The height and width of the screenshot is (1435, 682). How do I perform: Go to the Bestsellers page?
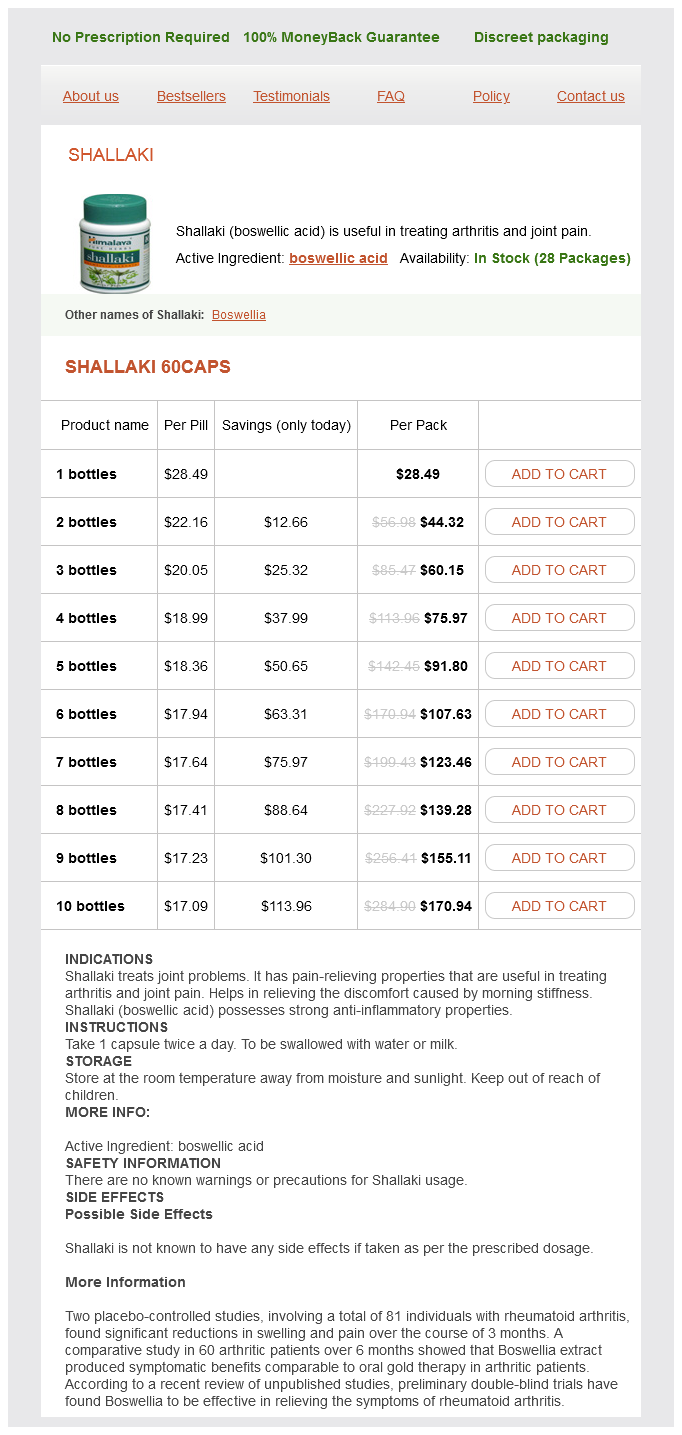(x=191, y=96)
